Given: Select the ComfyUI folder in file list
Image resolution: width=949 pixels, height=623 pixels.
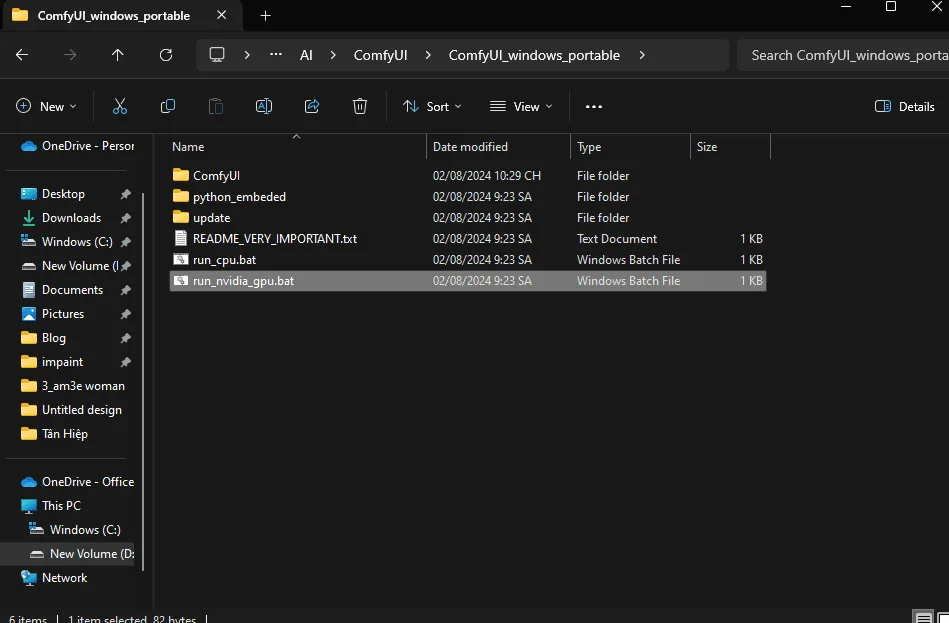Looking at the screenshot, I should pyautogui.click(x=468, y=176).
